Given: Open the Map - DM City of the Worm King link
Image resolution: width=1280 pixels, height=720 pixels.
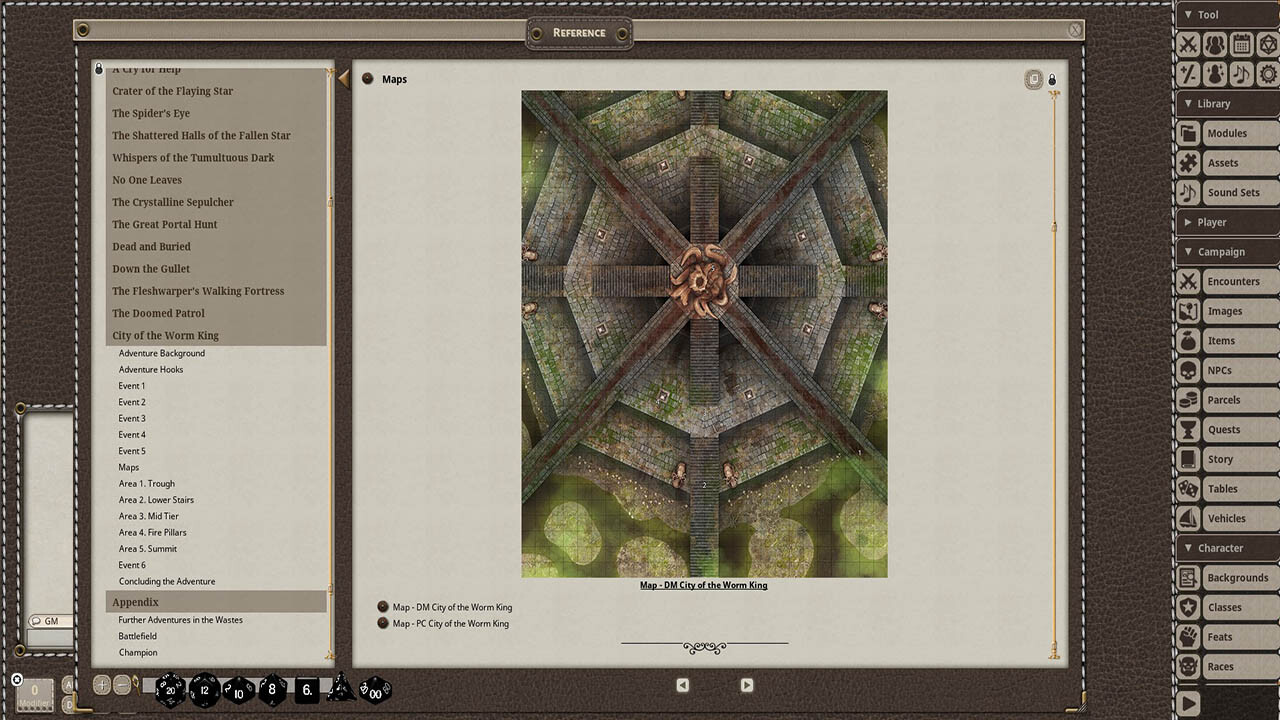Looking at the screenshot, I should 448,606.
